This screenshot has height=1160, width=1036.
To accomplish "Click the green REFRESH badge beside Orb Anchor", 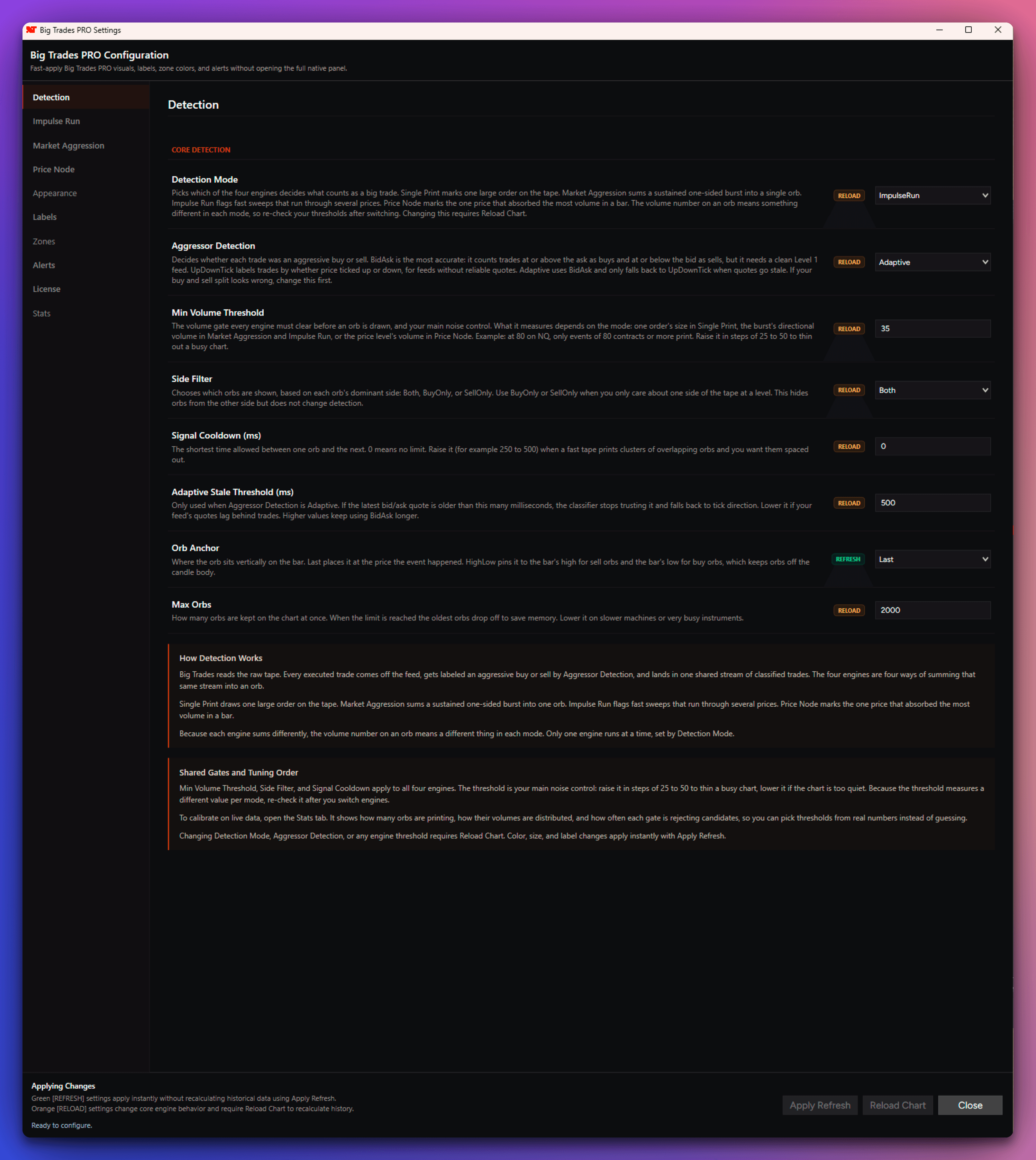I will pyautogui.click(x=848, y=559).
